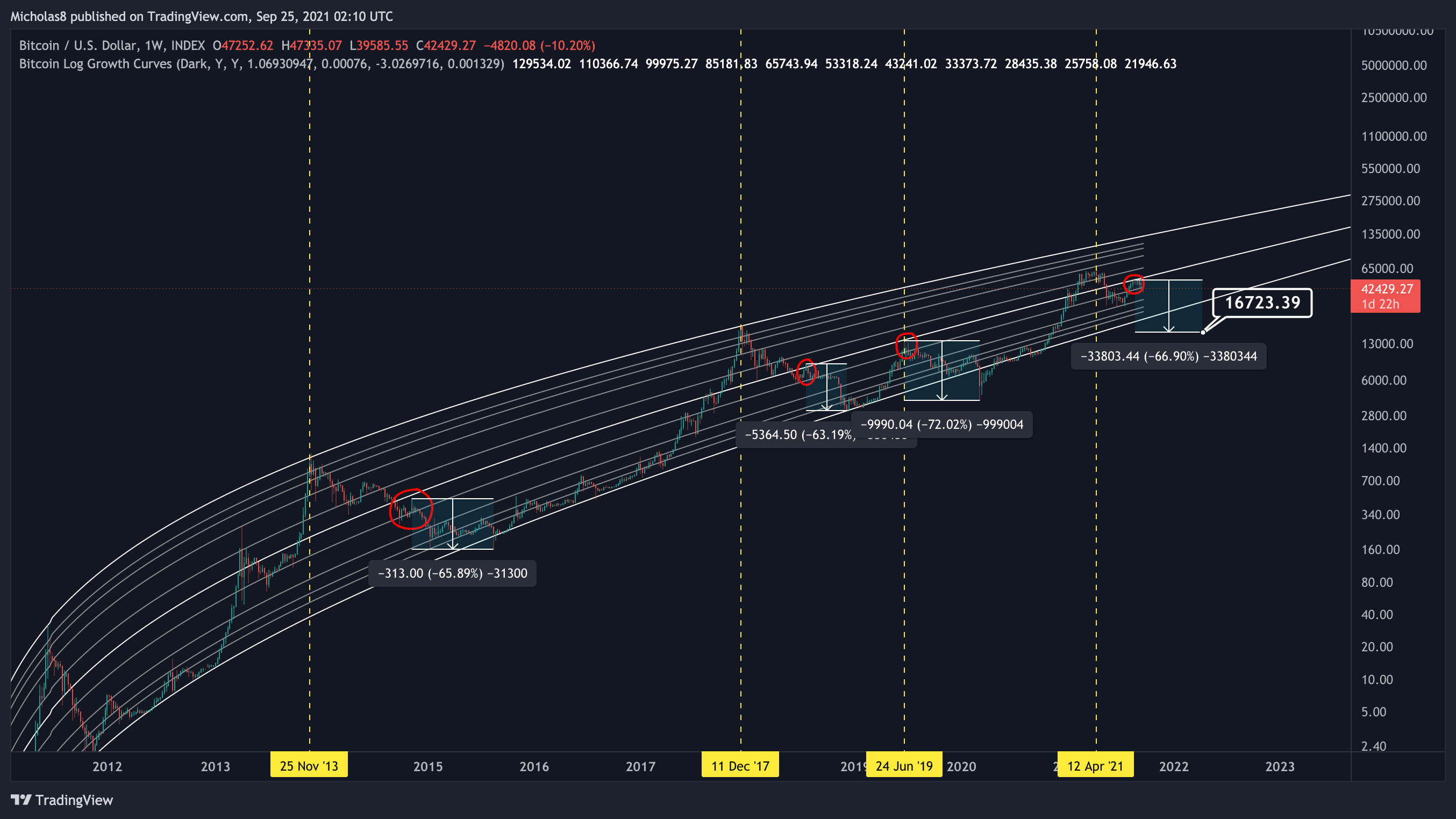
Task: Click the 2013 label on time axis
Action: (x=216, y=766)
